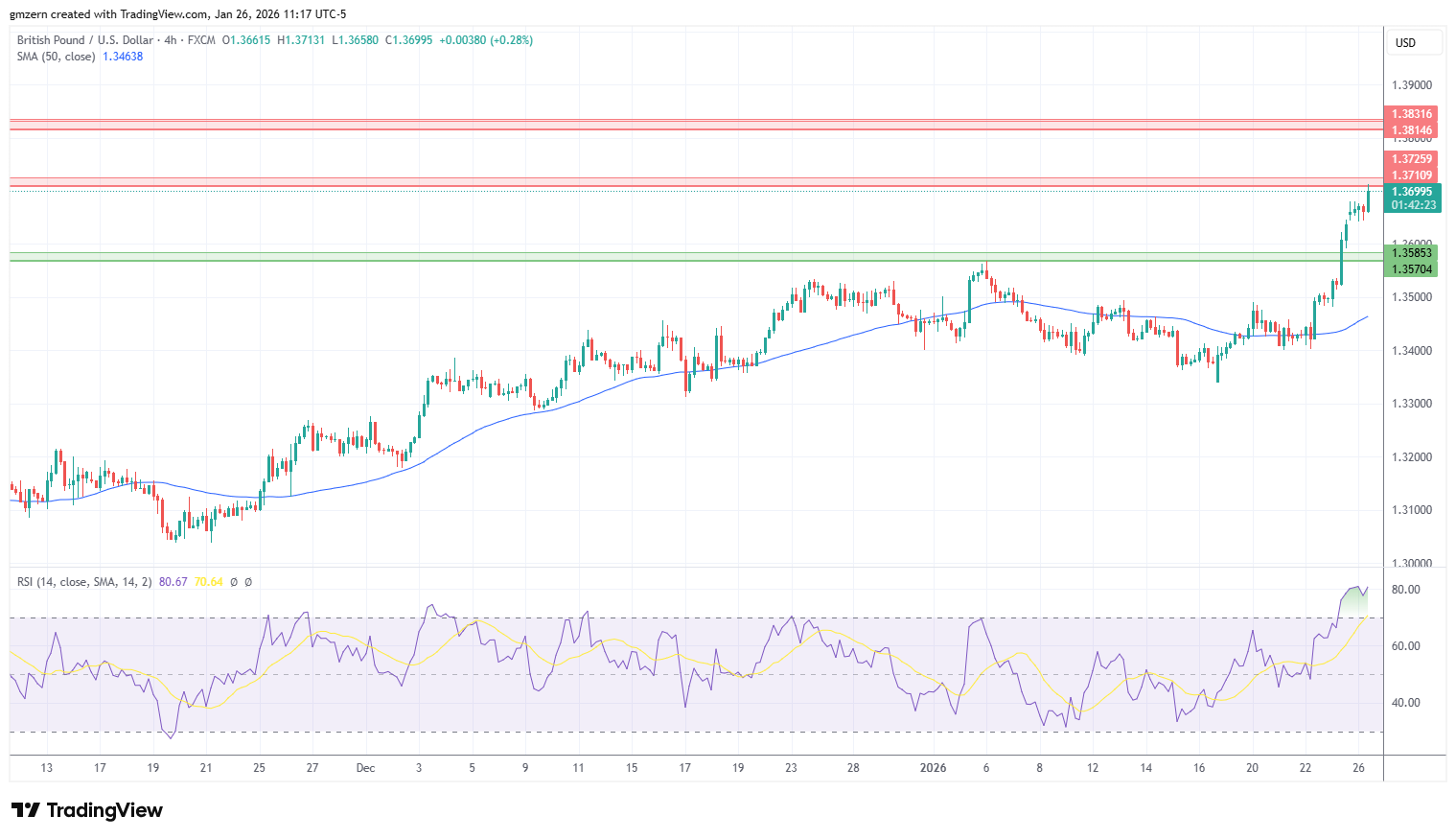
Task: Click the '13' date on the time axis
Action: (x=47, y=768)
